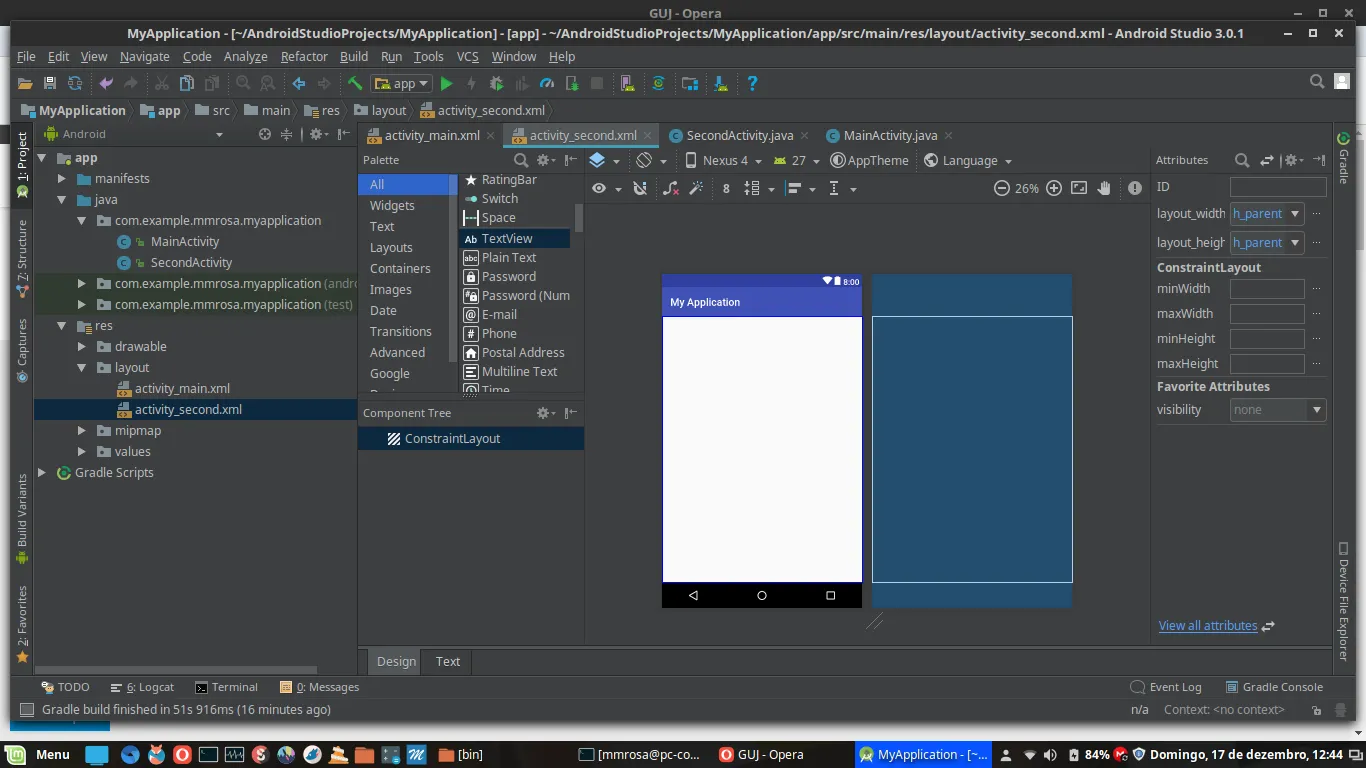
Task: Toggle the 1: Project side panel
Action: point(22,160)
